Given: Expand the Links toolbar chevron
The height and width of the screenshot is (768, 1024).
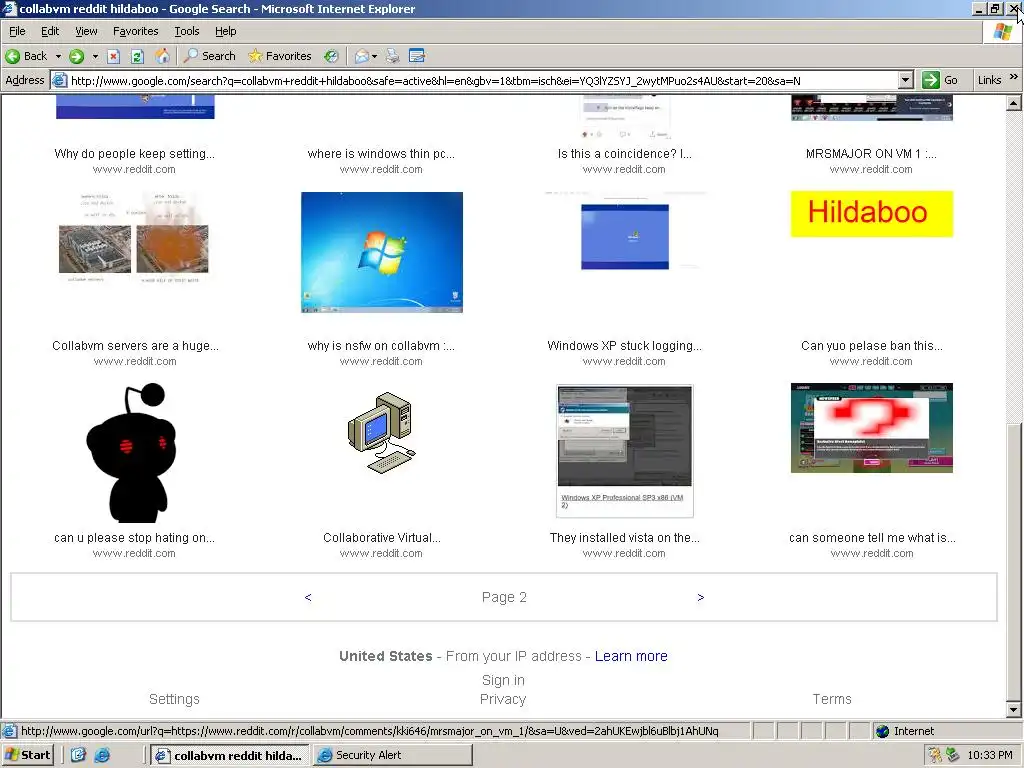Looking at the screenshot, I should click(1014, 78).
